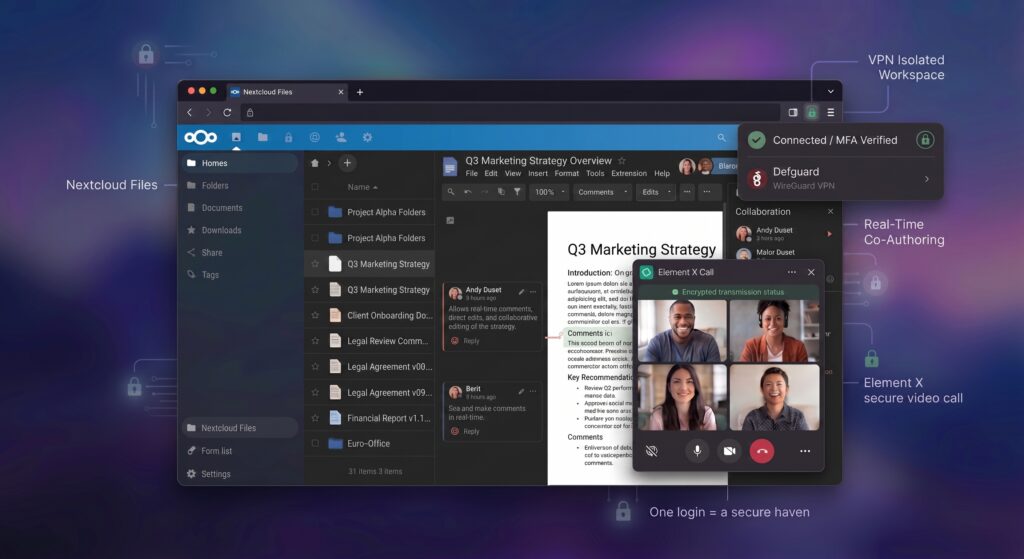The width and height of the screenshot is (1024, 559).
Task: Open the browser hamburger menu
Action: coord(830,112)
